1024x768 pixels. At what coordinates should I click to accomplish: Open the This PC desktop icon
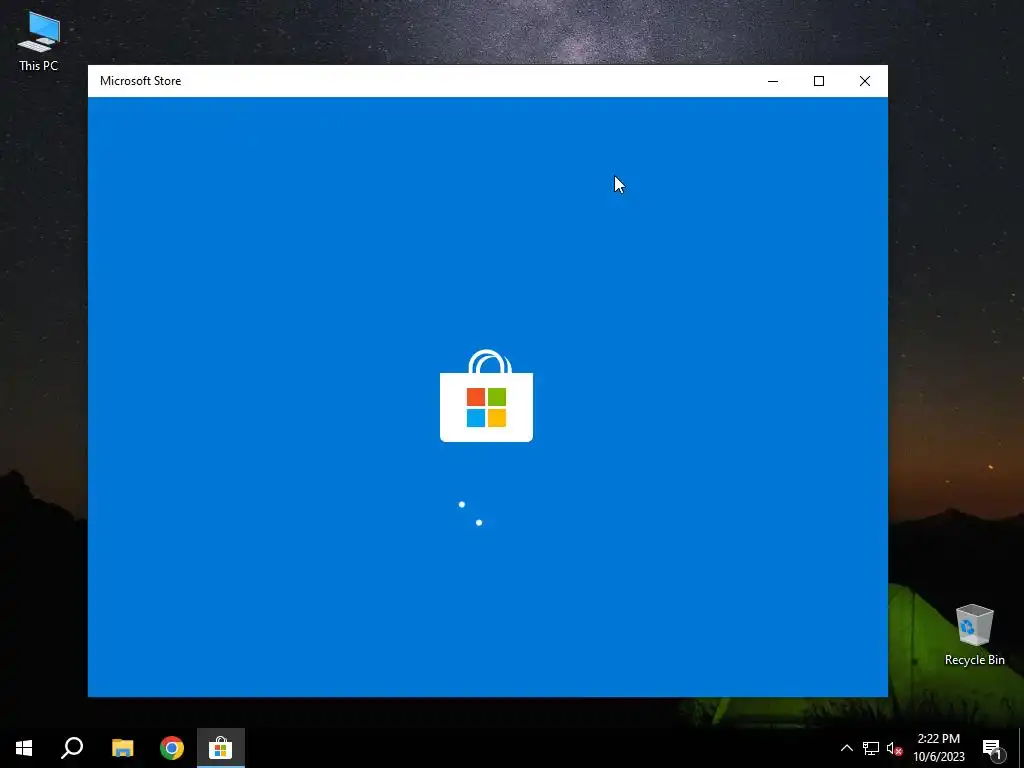pyautogui.click(x=39, y=41)
